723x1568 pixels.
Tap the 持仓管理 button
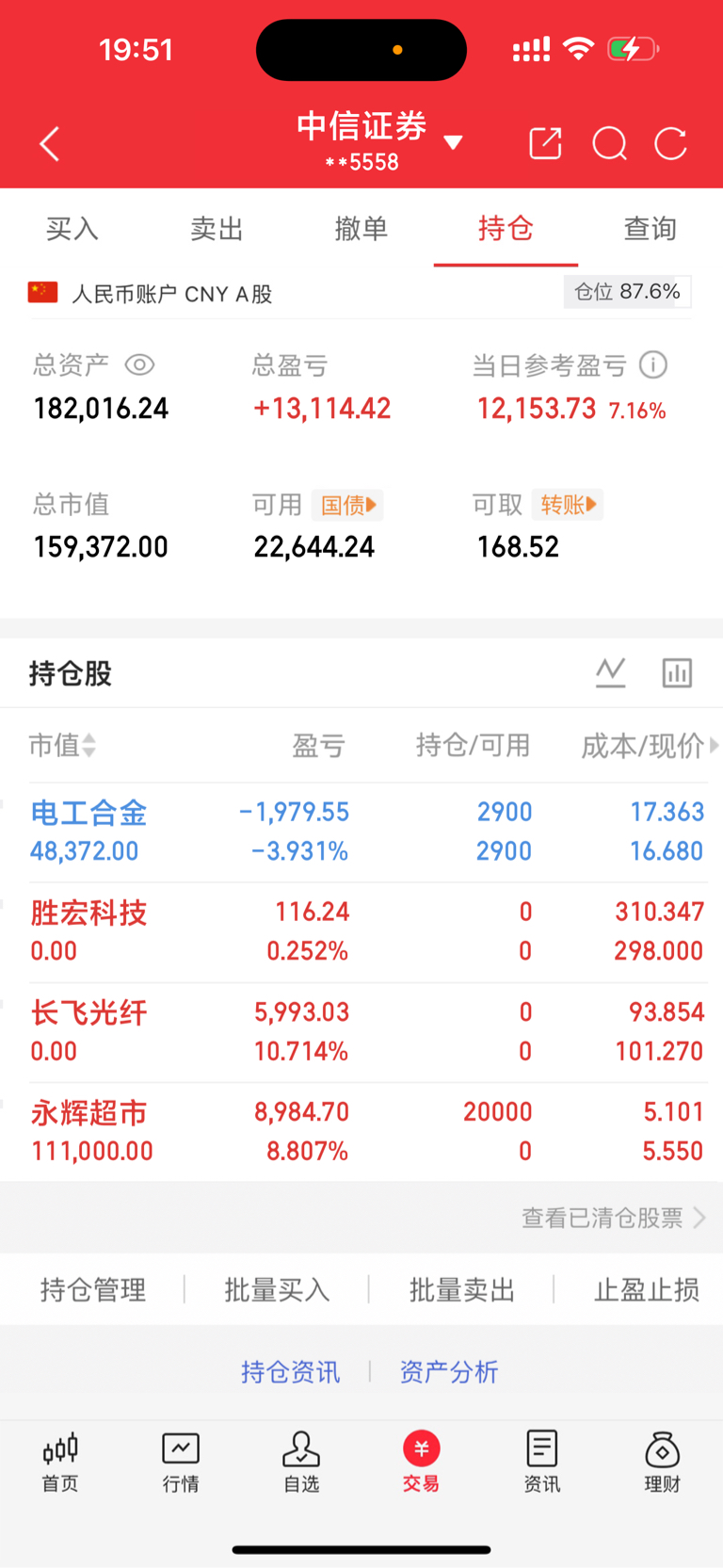tap(93, 1289)
